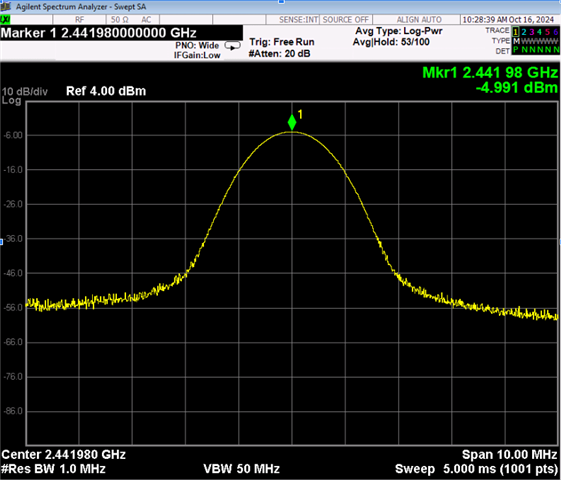The width and height of the screenshot is (561, 480).
Task: Select trace number 4 indicator
Action: [540, 32]
